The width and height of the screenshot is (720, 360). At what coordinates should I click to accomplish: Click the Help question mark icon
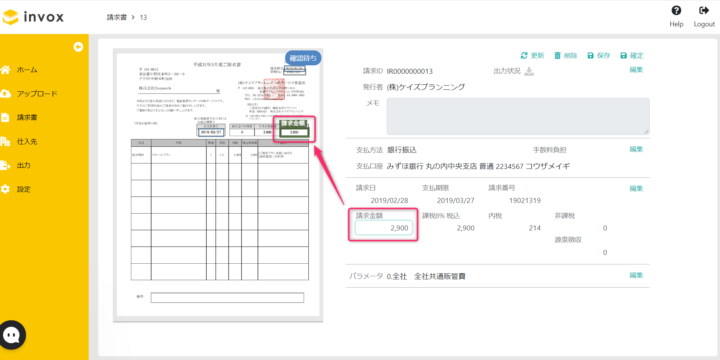click(x=676, y=11)
